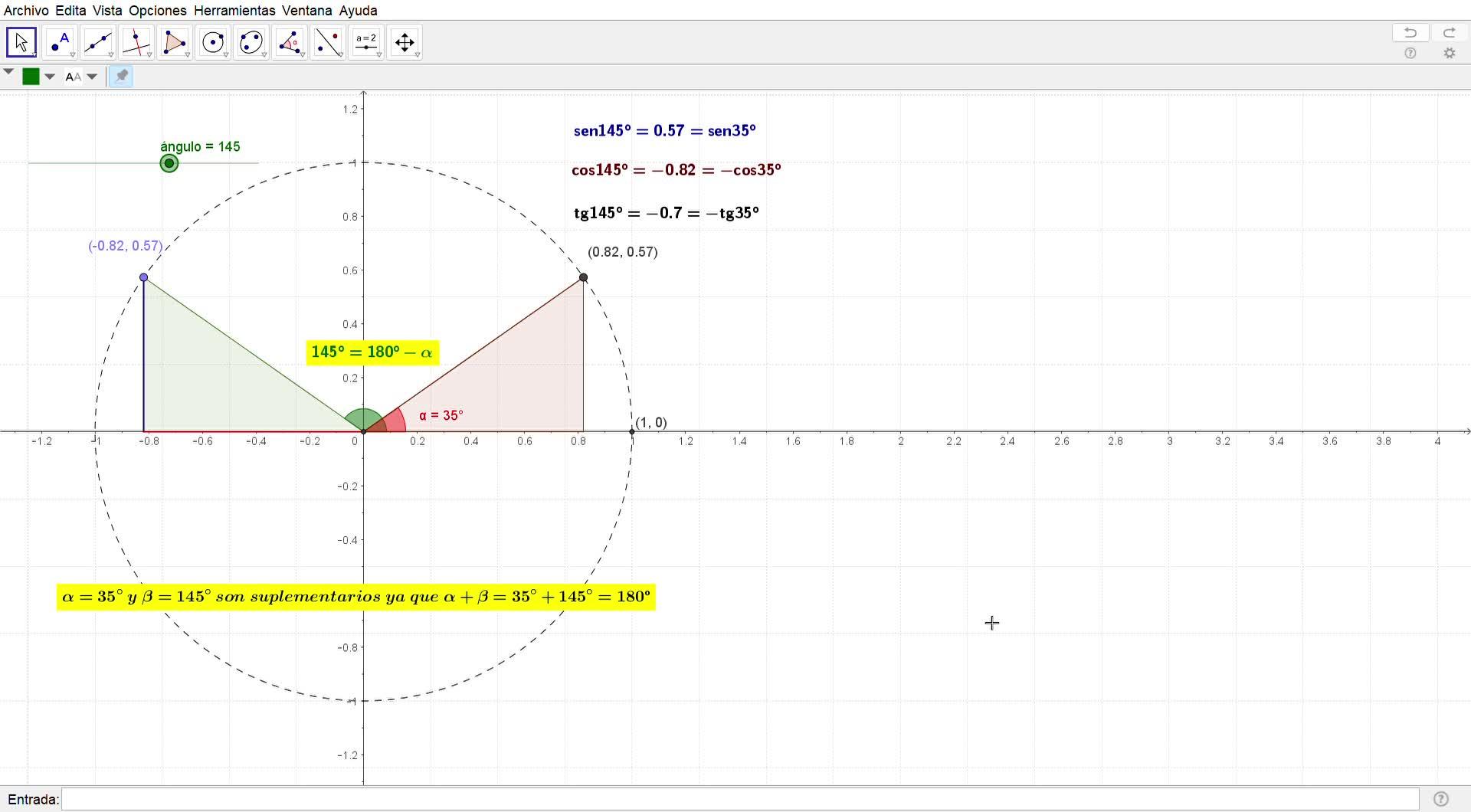Select the Ellipse conic tool
The width and height of the screenshot is (1471, 812).
(251, 42)
